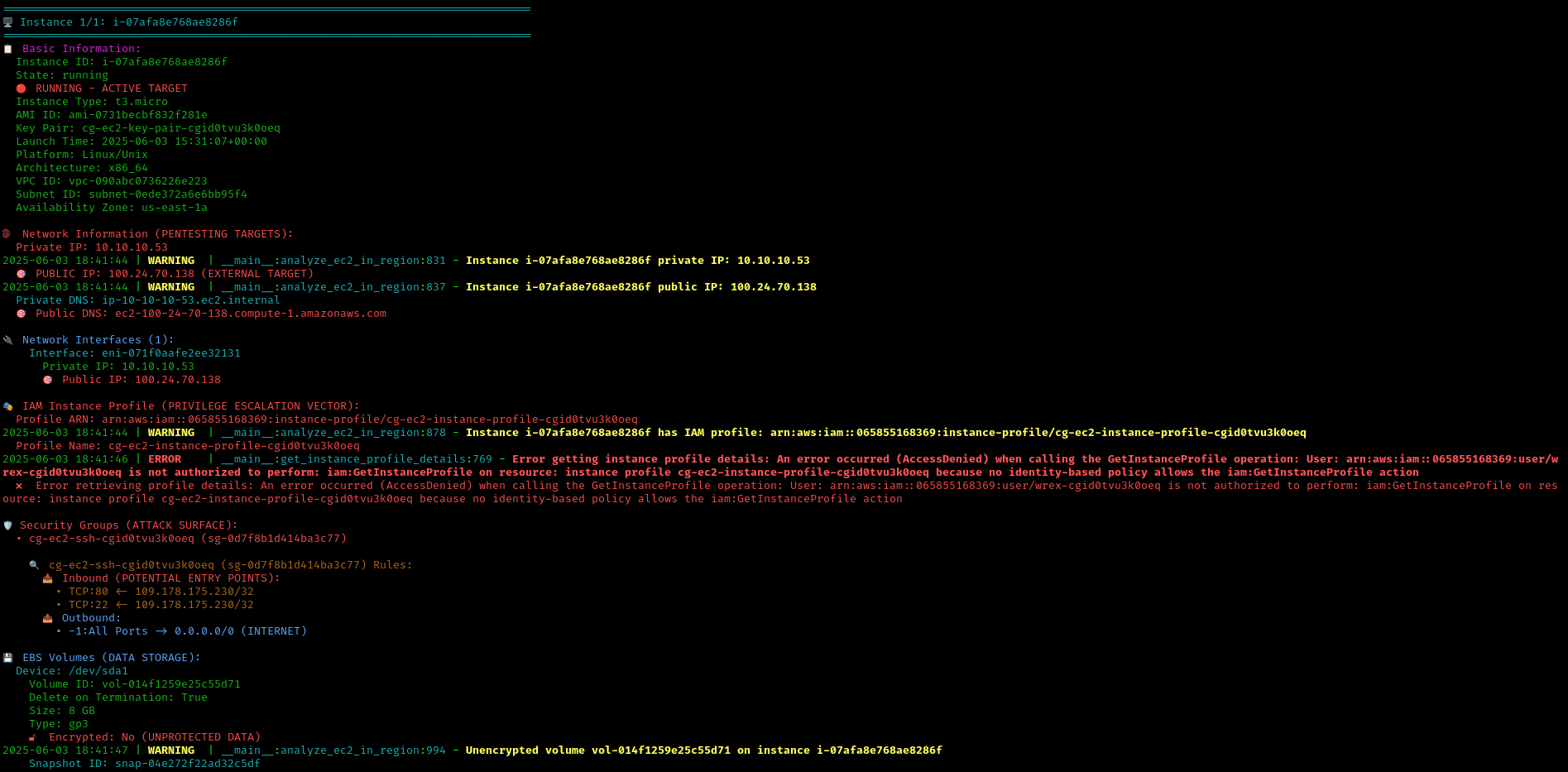The width and height of the screenshot is (1568, 772).
Task: Click the shield icon beside Security Groups
Action: [7, 525]
